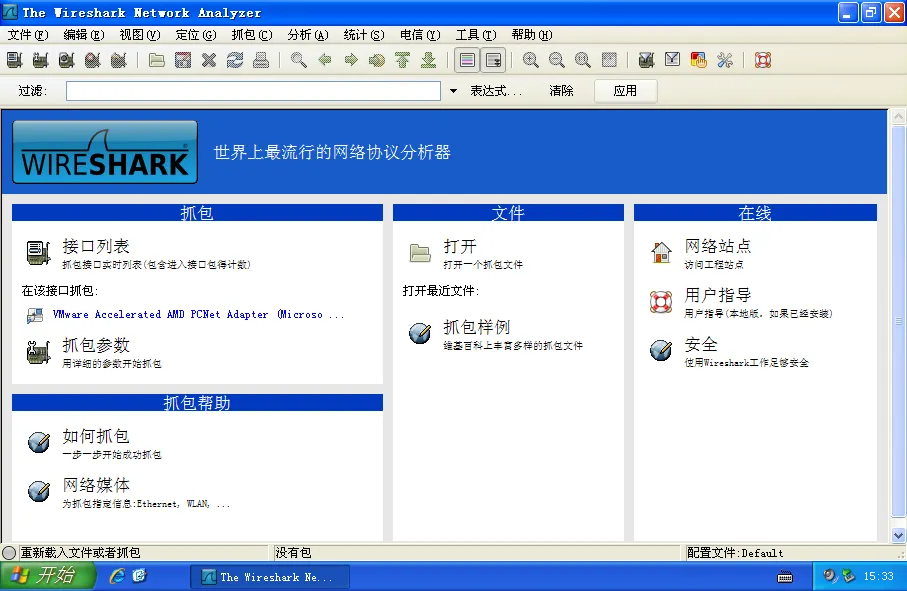907x591 pixels.
Task: Stop the running capture icon
Action: tap(92, 59)
